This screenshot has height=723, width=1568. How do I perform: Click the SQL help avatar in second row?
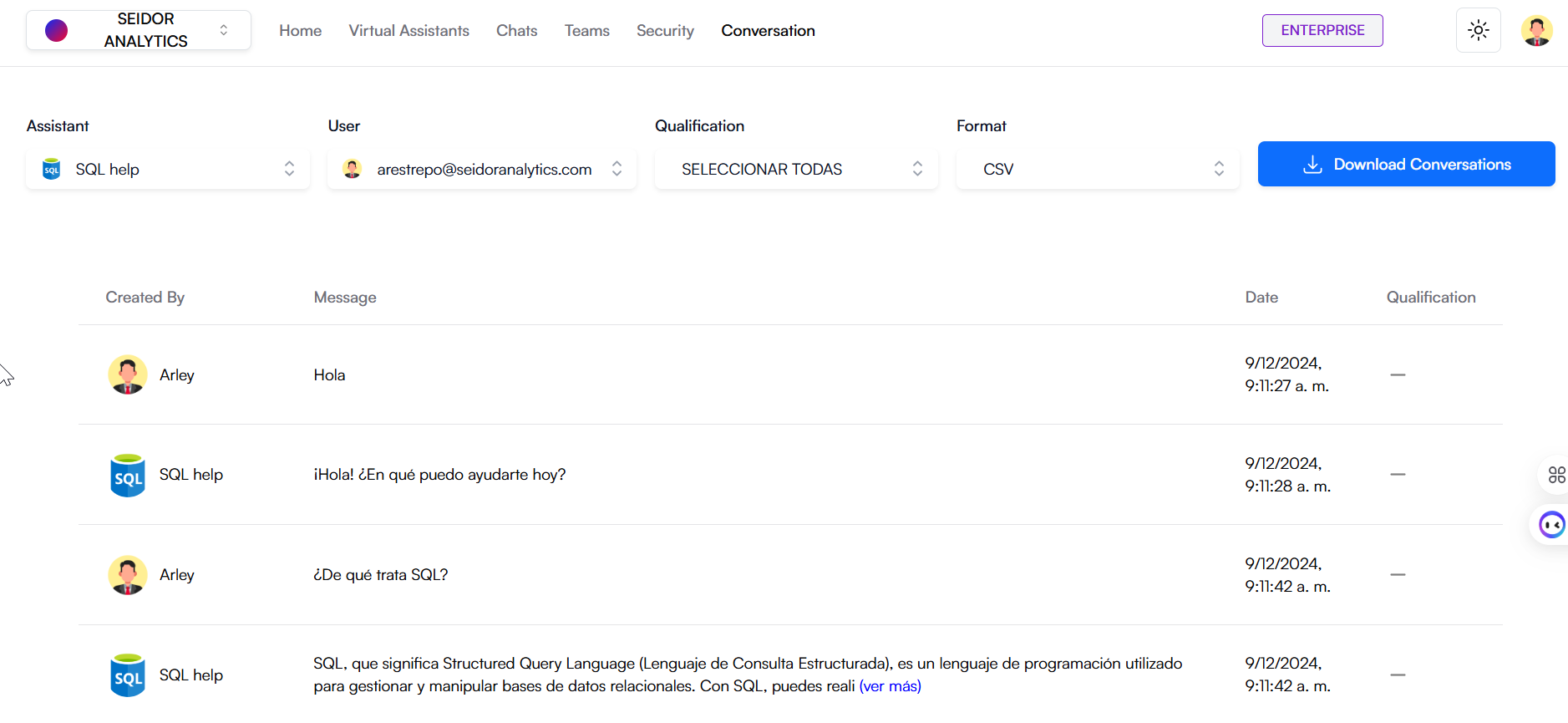click(128, 475)
